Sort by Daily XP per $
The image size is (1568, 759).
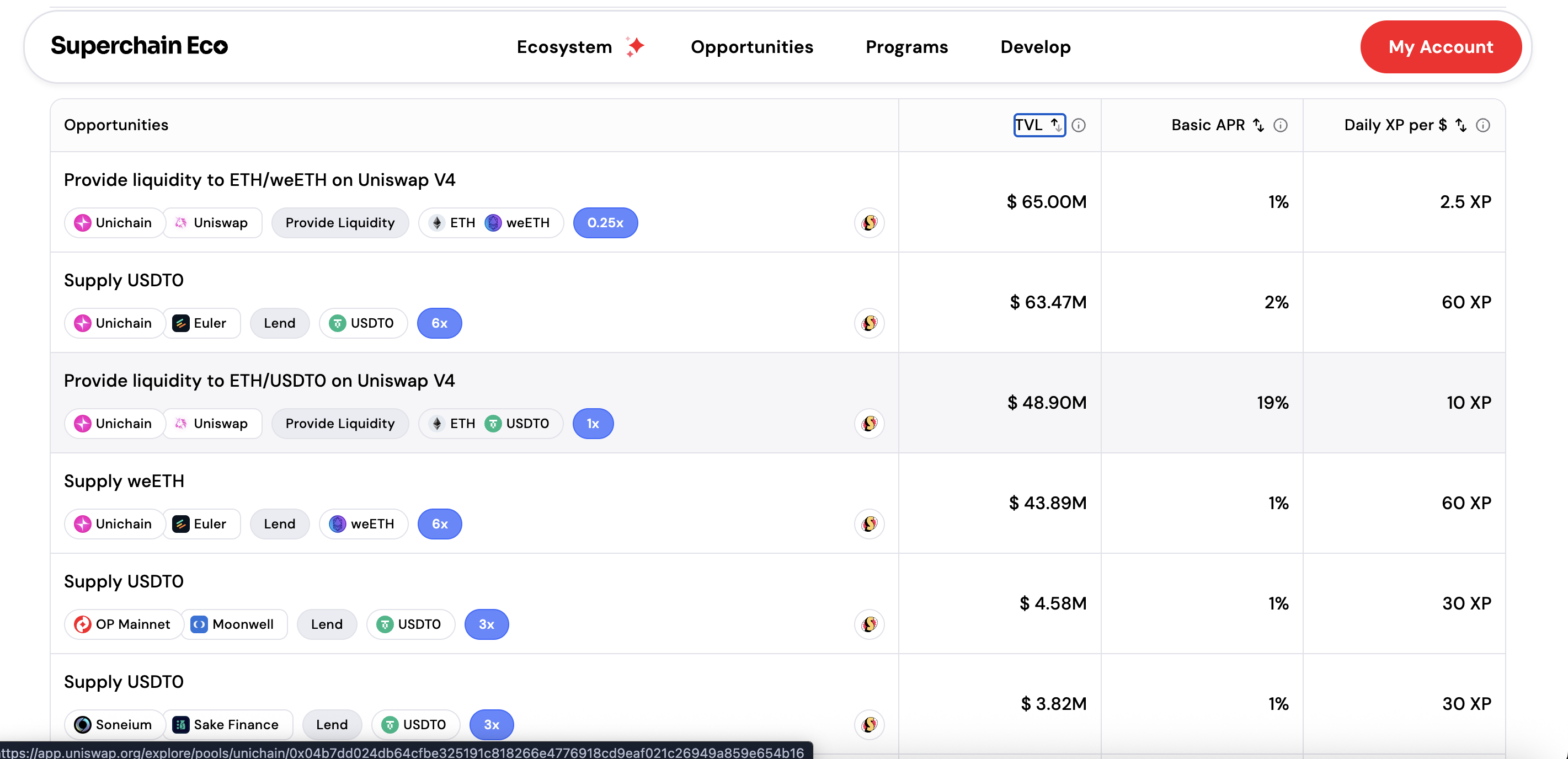point(1405,125)
